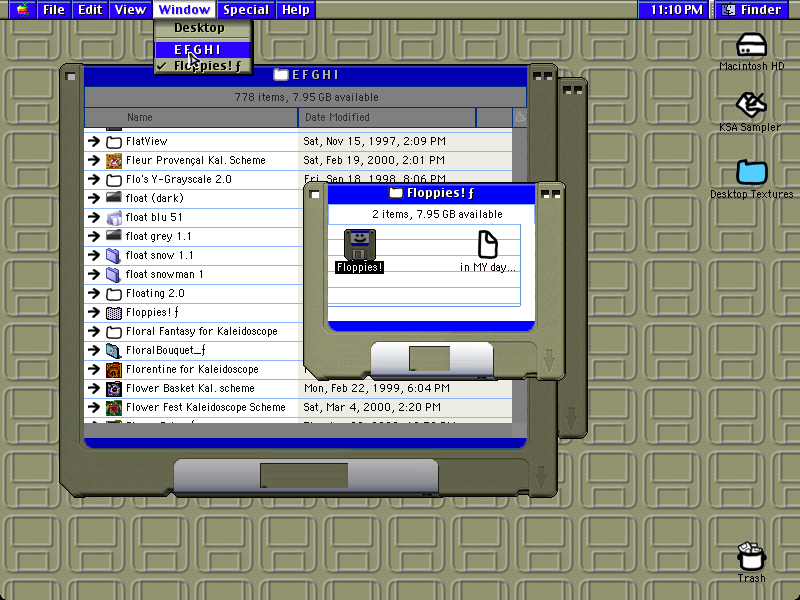The image size is (800, 600).
Task: Click the Florentine for Kaleidoscope icon
Action: [114, 369]
